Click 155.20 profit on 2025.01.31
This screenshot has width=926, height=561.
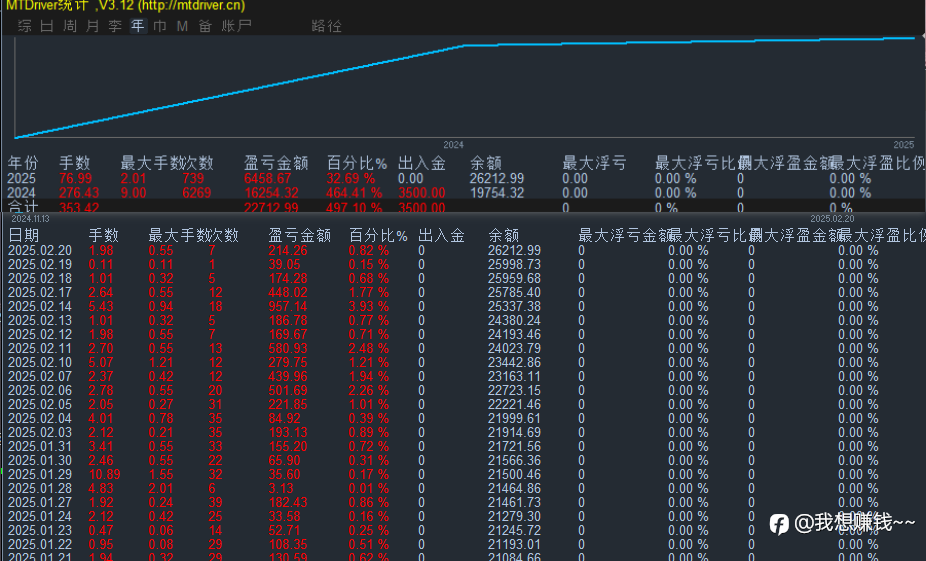(x=288, y=446)
